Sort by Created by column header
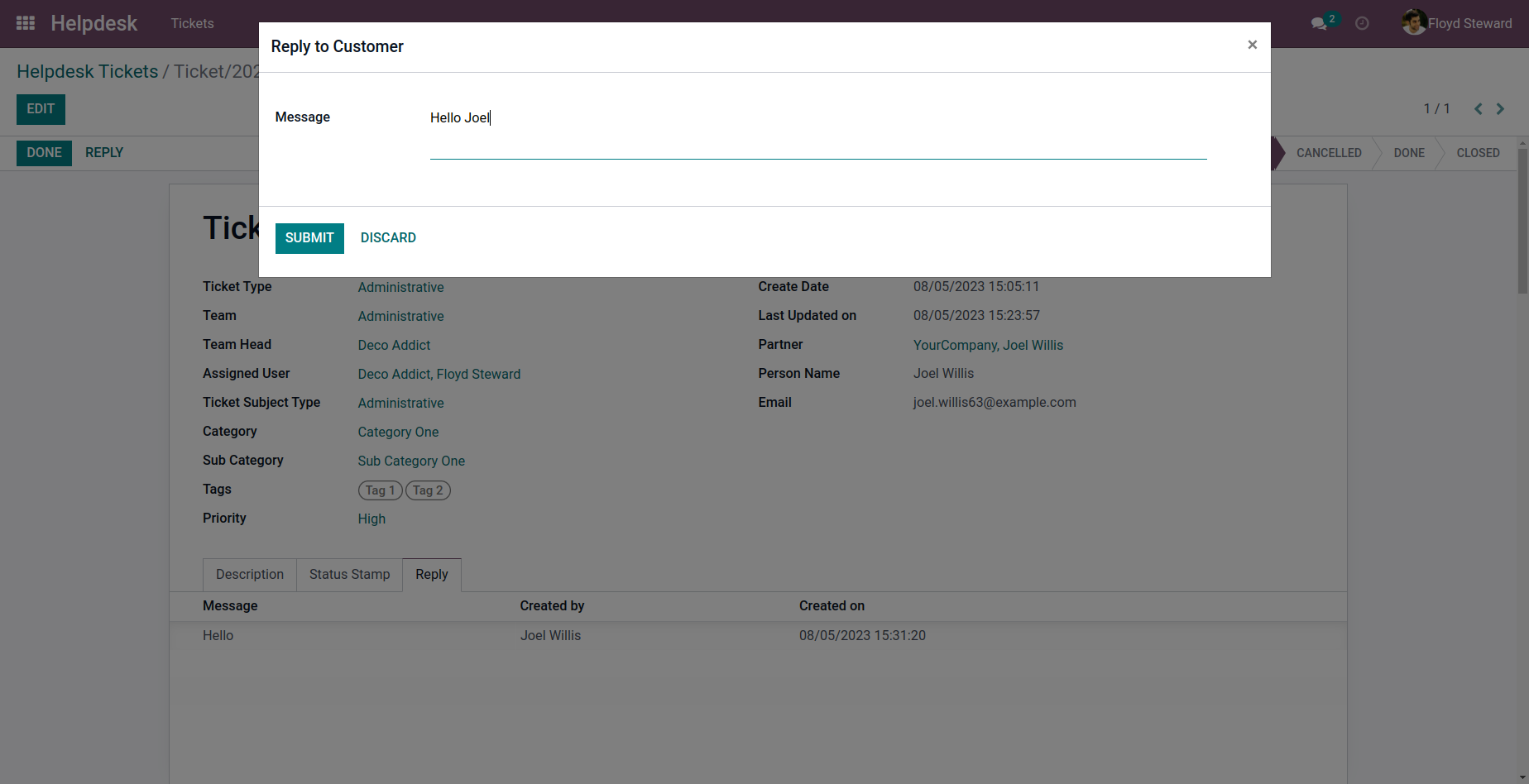Viewport: 1529px width, 784px height. (552, 606)
